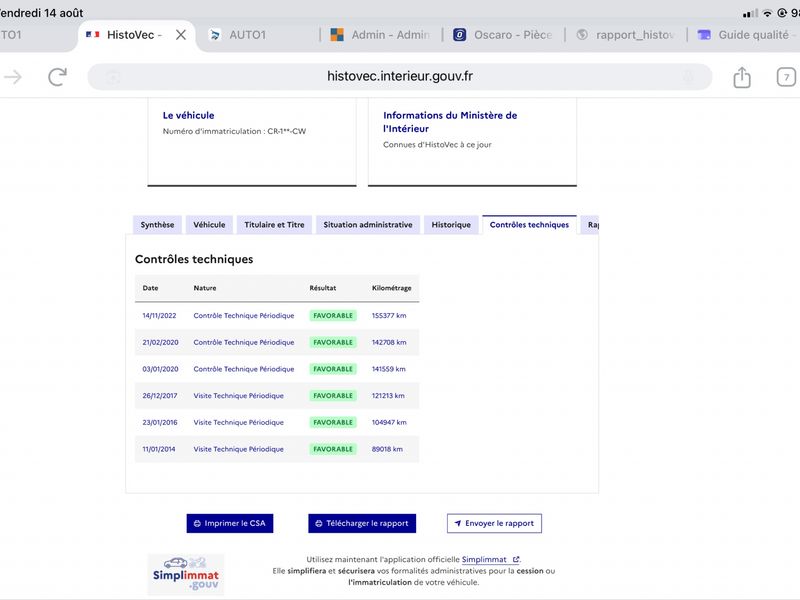
Task: Click the send arrow icon in Envoyer le rapport
Action: coord(458,523)
